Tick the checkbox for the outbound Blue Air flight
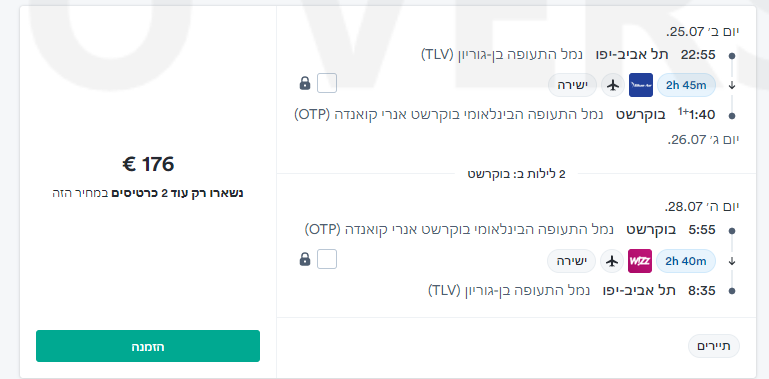 click(x=327, y=83)
